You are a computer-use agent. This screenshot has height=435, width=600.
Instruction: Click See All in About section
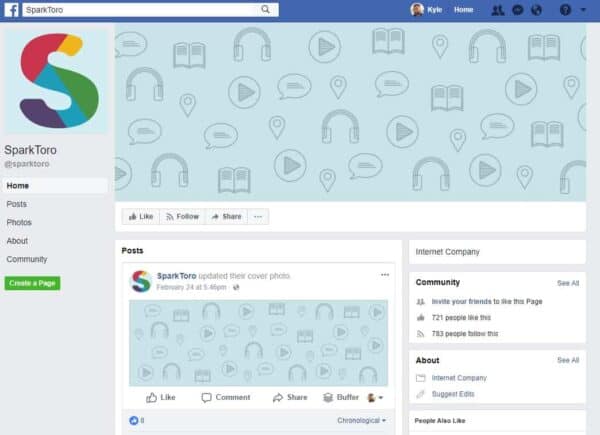568,360
